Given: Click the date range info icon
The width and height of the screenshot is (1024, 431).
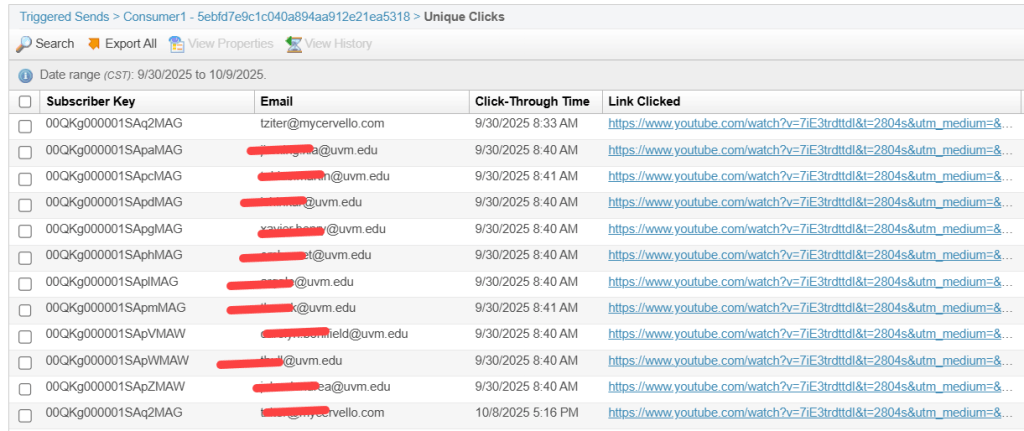Looking at the screenshot, I should (25, 75).
